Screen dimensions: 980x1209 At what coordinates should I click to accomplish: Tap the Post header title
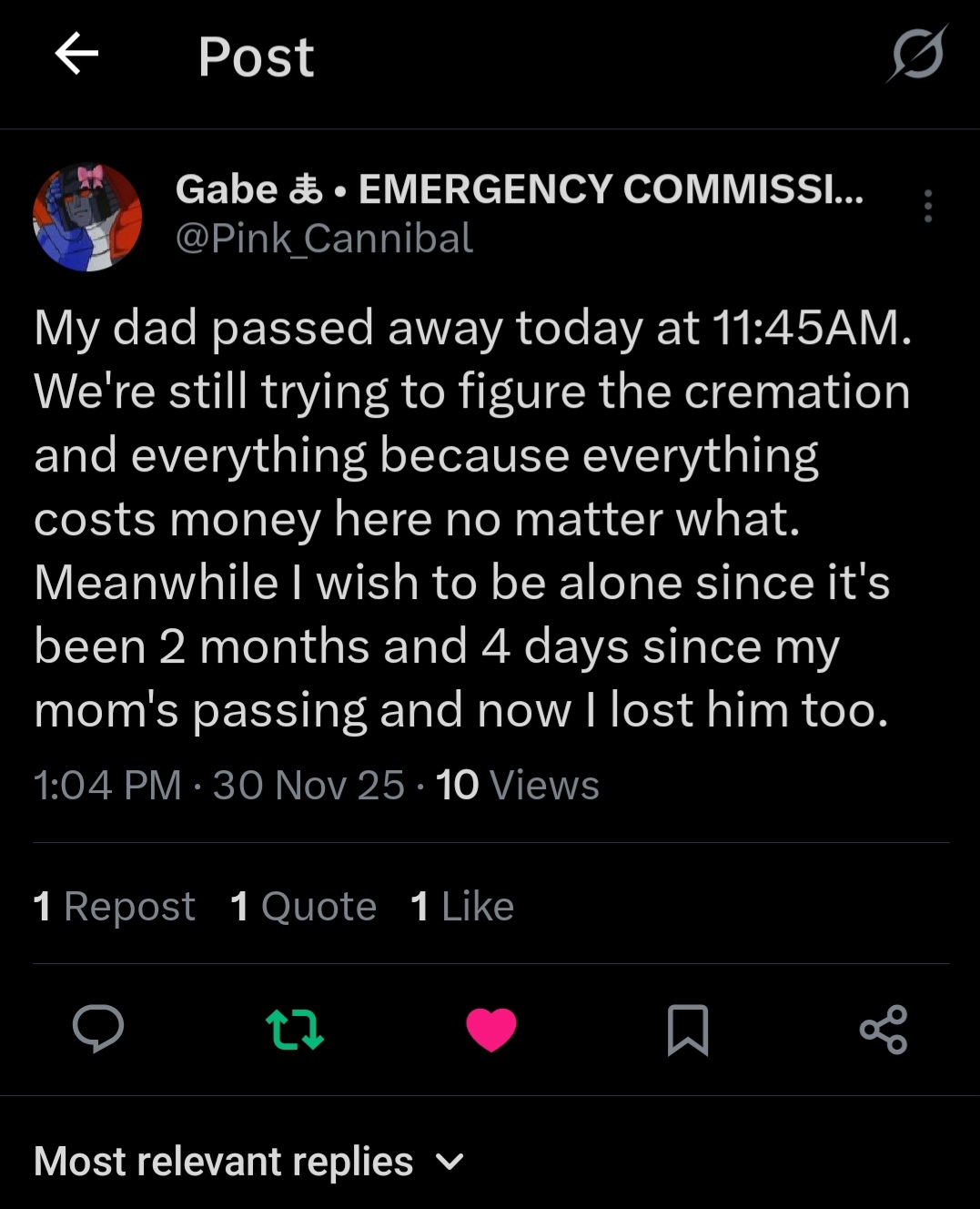tap(256, 56)
